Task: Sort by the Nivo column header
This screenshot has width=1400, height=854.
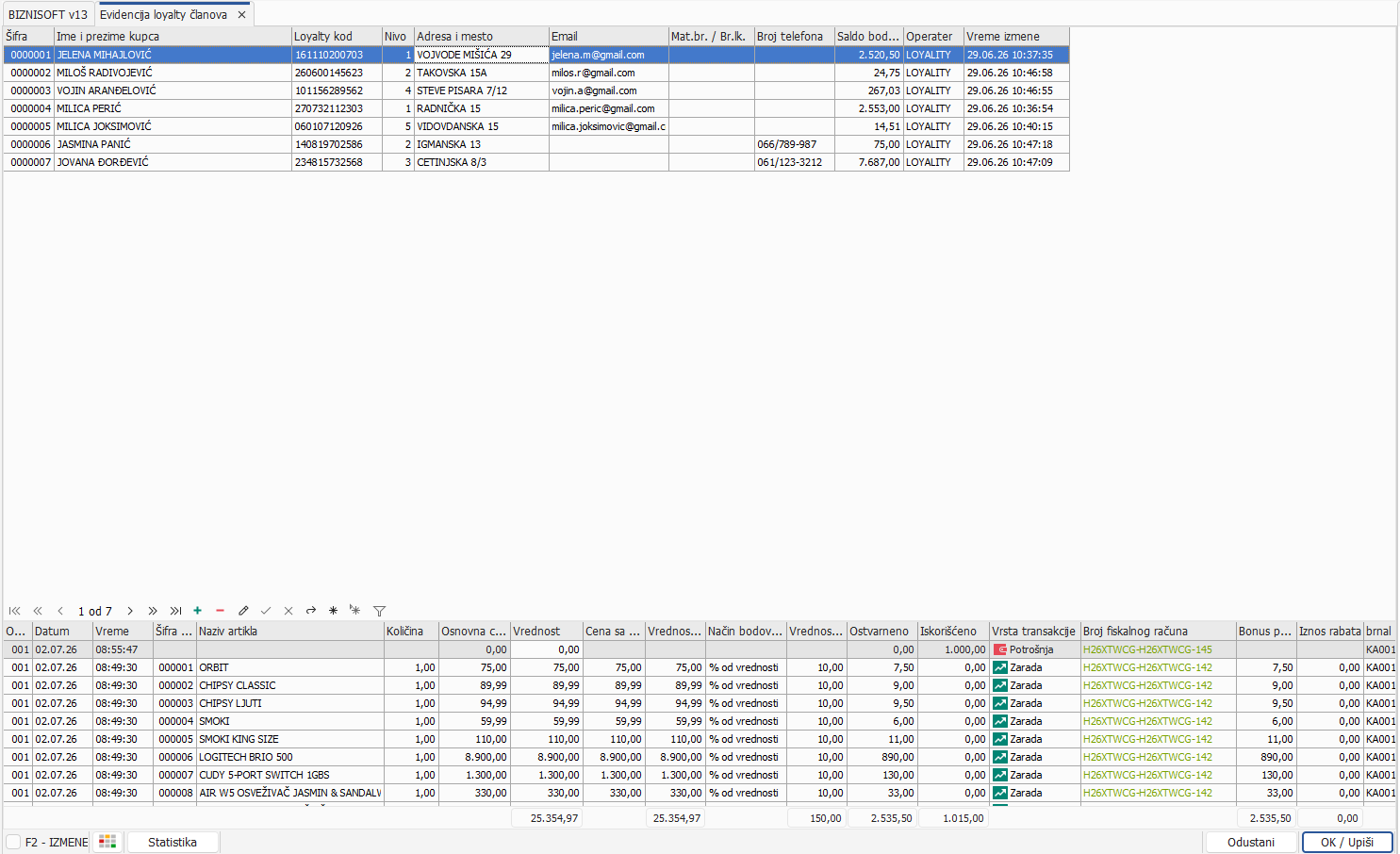Action: pyautogui.click(x=398, y=37)
